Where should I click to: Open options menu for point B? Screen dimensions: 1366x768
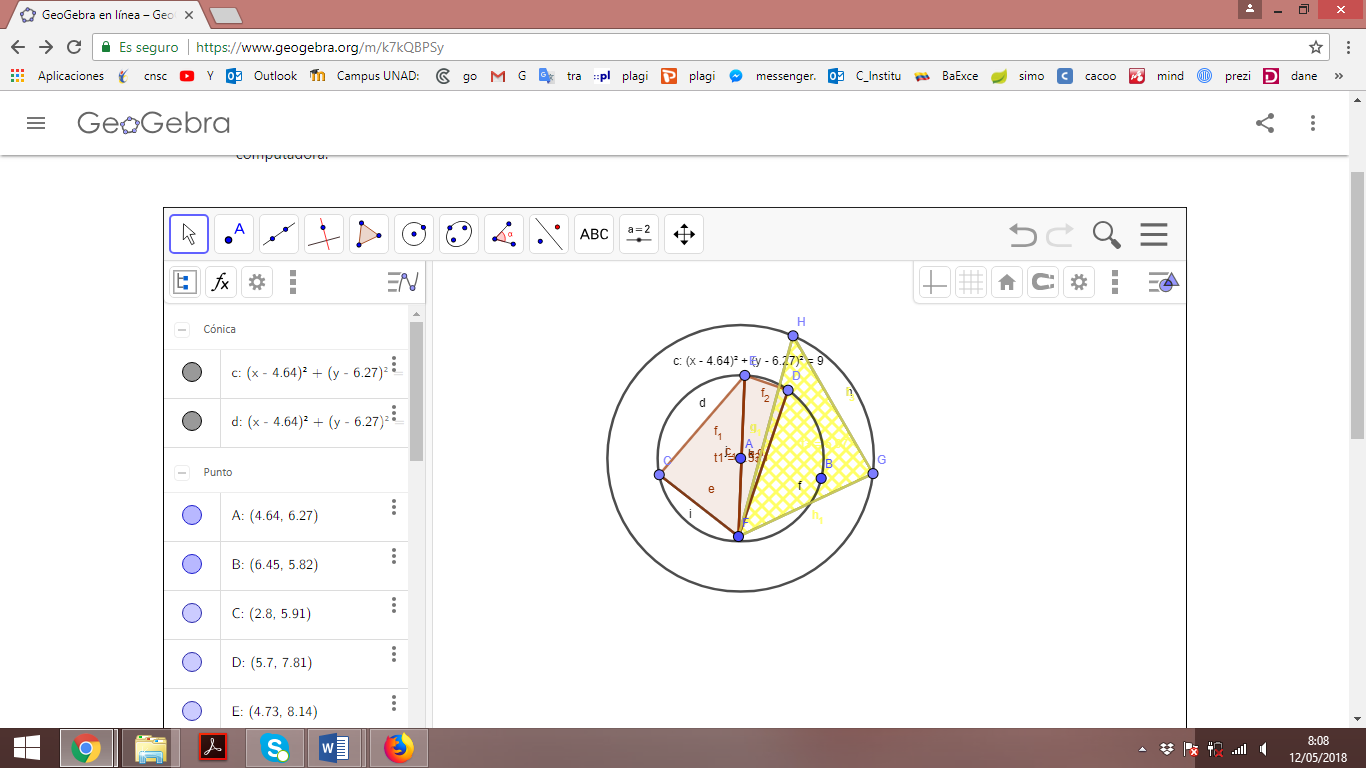coord(393,563)
